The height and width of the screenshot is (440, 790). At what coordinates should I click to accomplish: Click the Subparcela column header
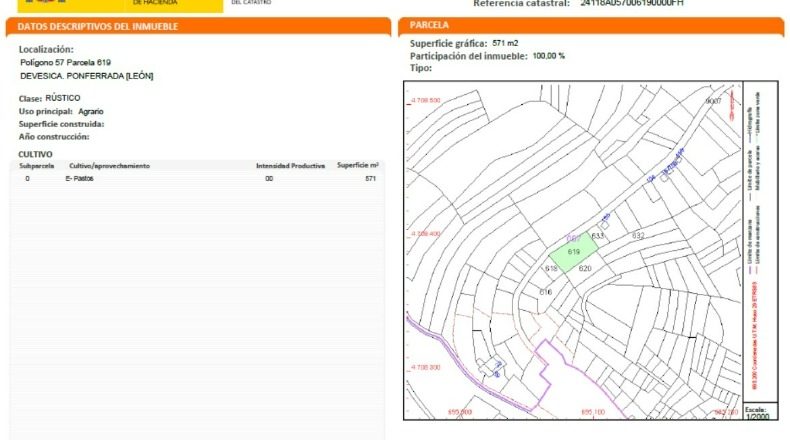point(36,166)
